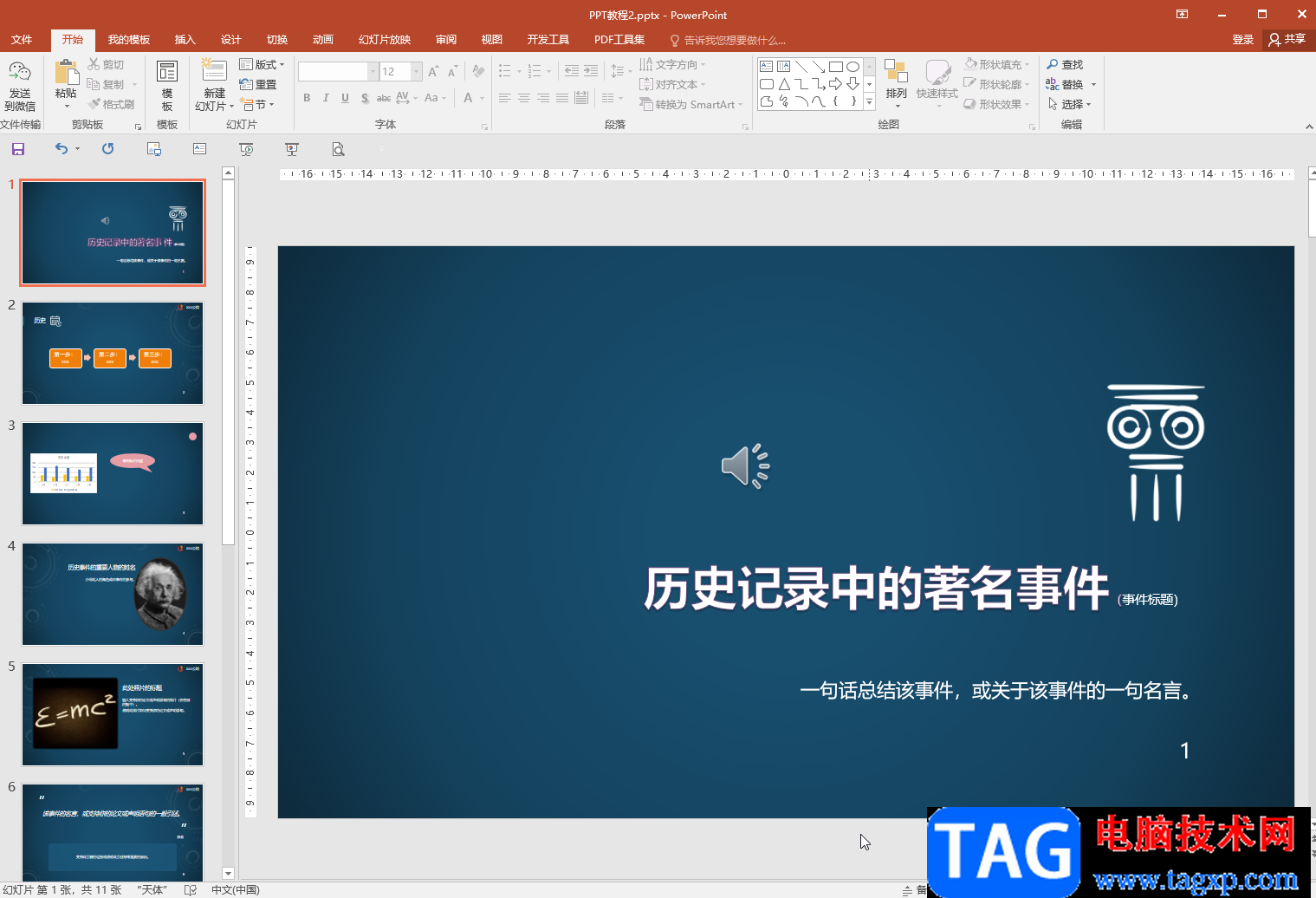1316x898 pixels.
Task: Select the rectangle shape in shapes gallery
Action: pyautogui.click(x=835, y=66)
